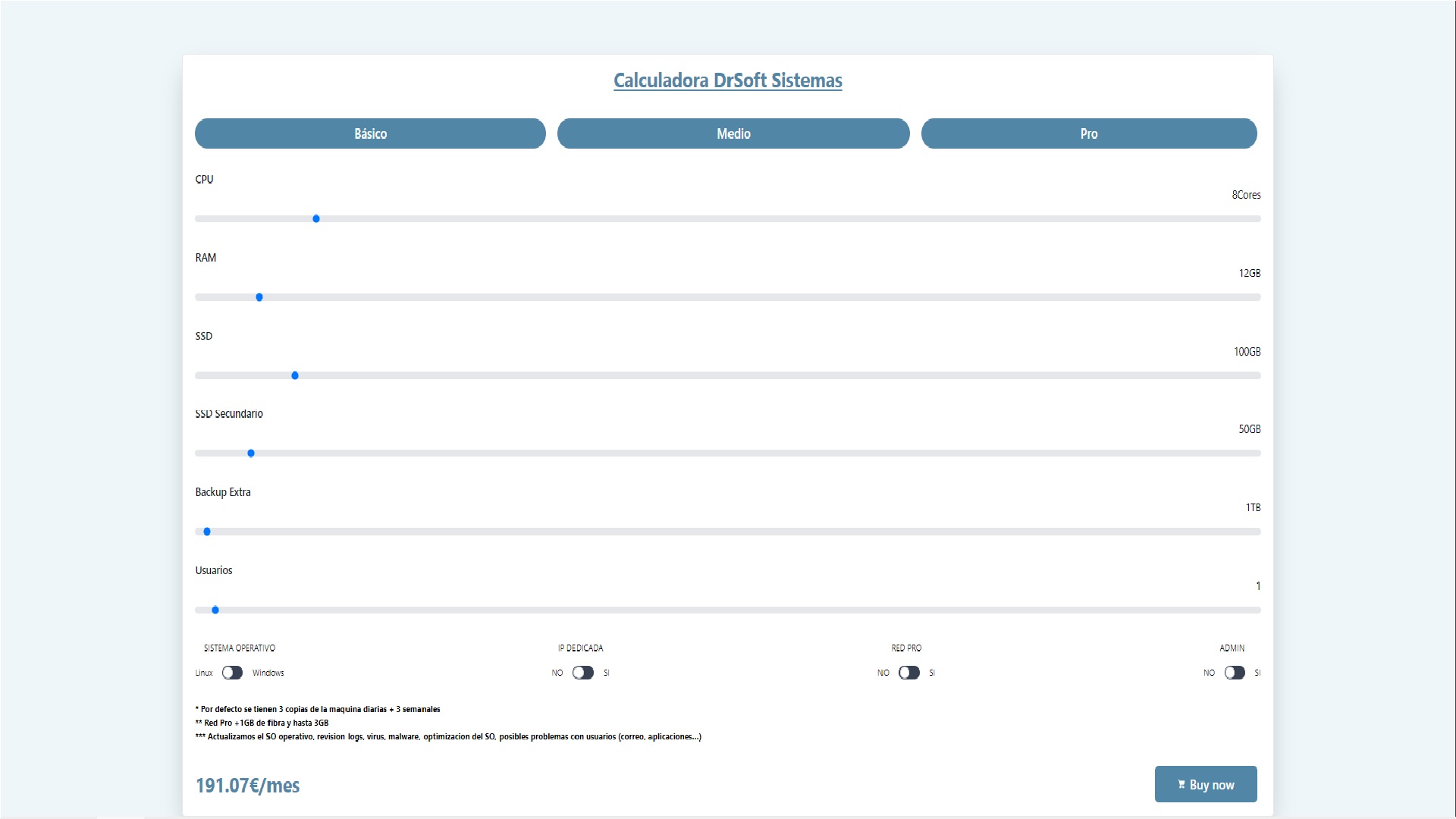Select the Básico plan preset

coord(370,133)
